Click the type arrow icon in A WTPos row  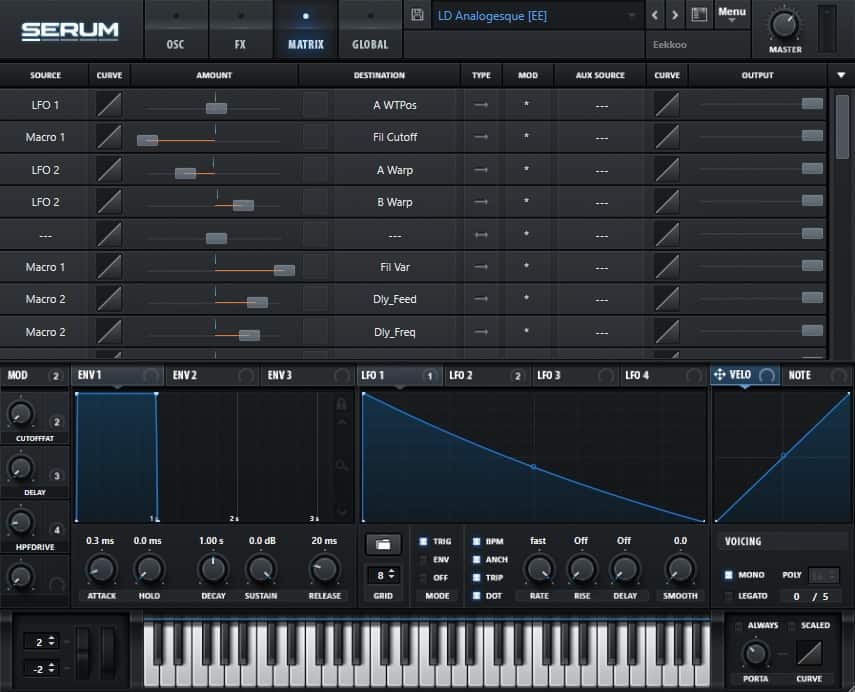[x=481, y=105]
